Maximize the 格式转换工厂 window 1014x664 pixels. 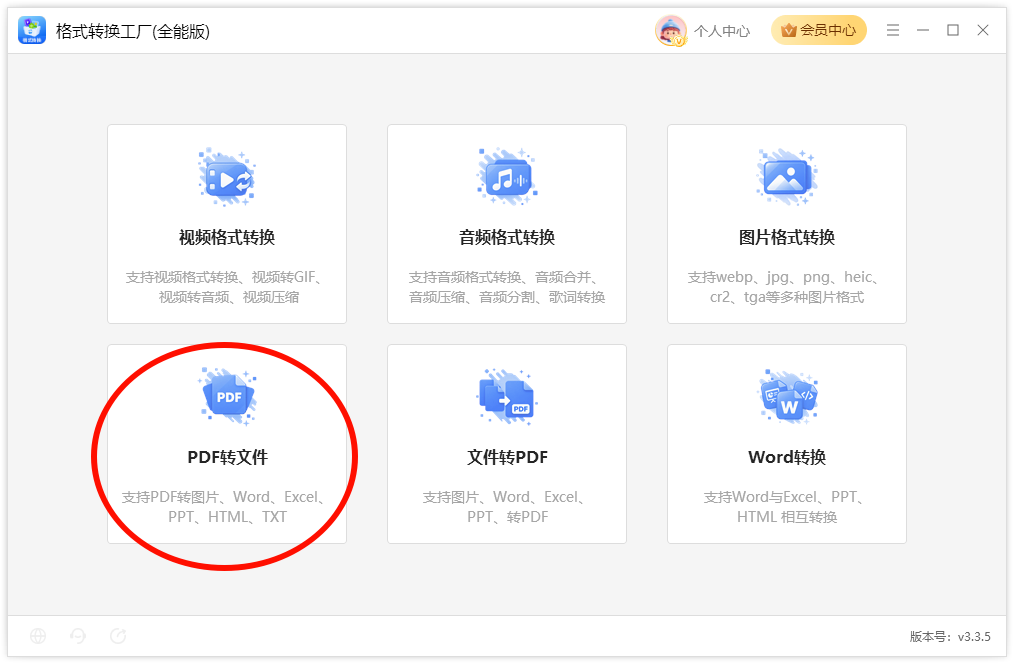pyautogui.click(x=953, y=30)
